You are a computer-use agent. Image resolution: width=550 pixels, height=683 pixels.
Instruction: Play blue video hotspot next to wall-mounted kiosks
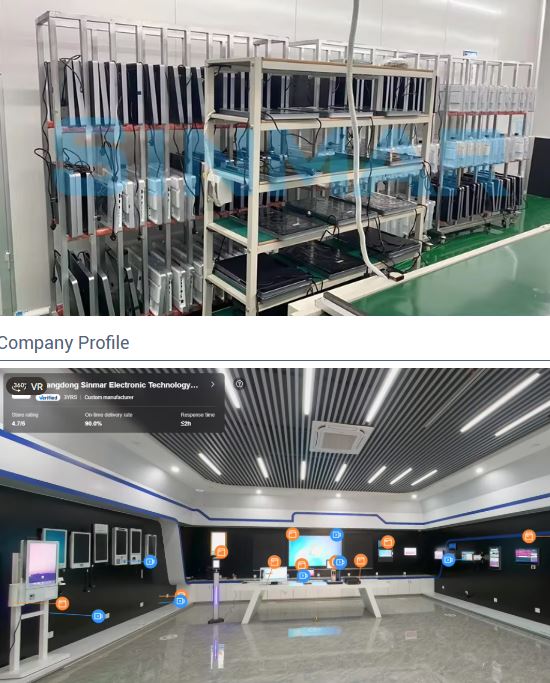[150, 562]
